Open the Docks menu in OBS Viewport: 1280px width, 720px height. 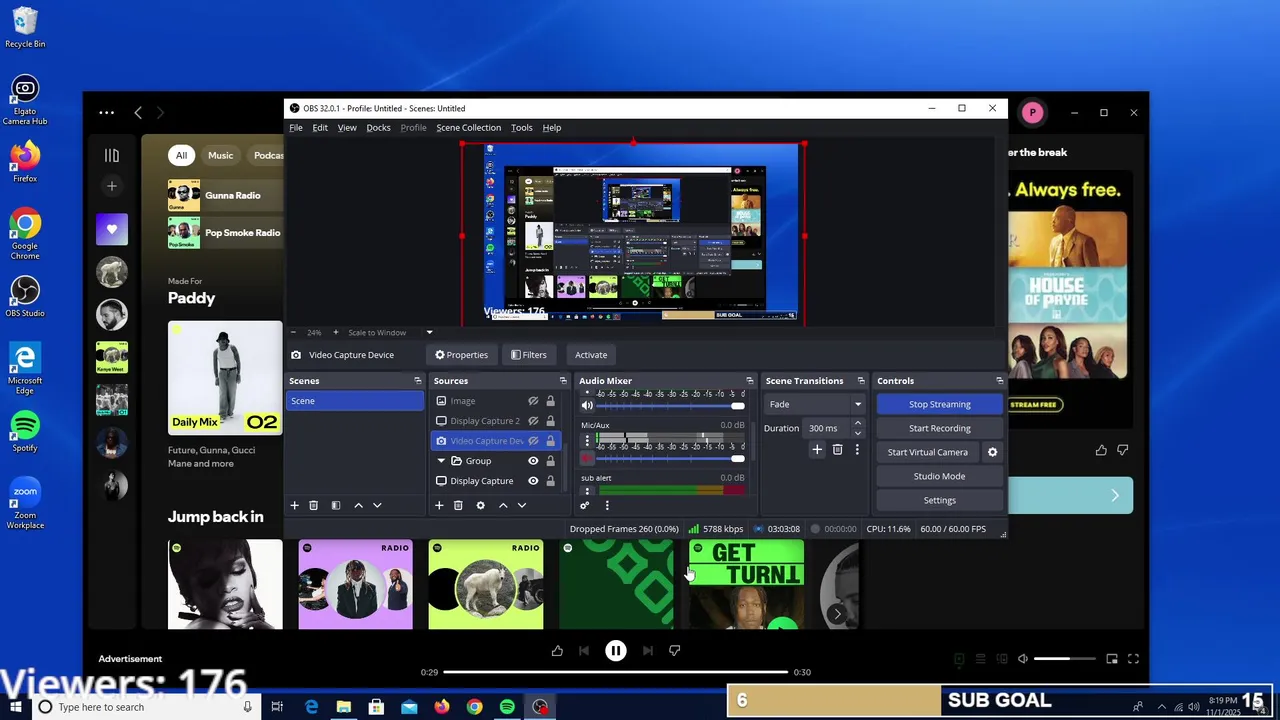[378, 128]
